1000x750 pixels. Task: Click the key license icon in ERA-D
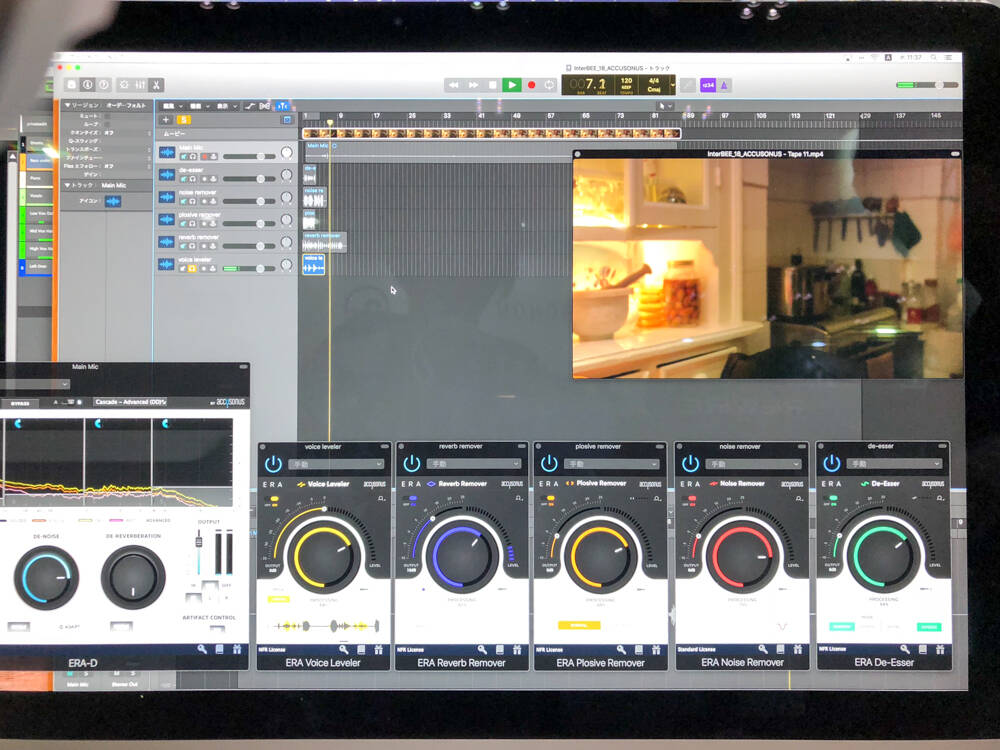[202, 649]
